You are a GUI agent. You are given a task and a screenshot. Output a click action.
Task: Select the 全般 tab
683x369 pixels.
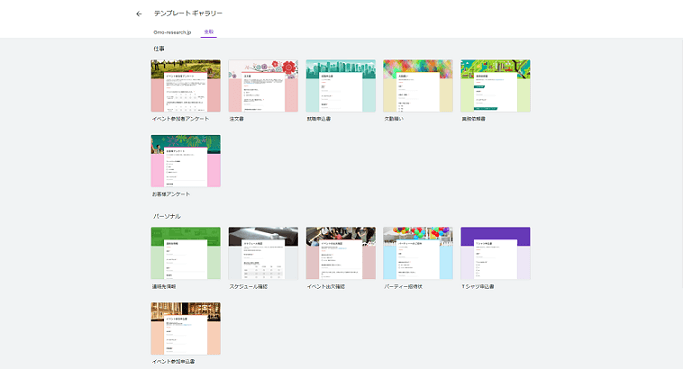point(209,32)
